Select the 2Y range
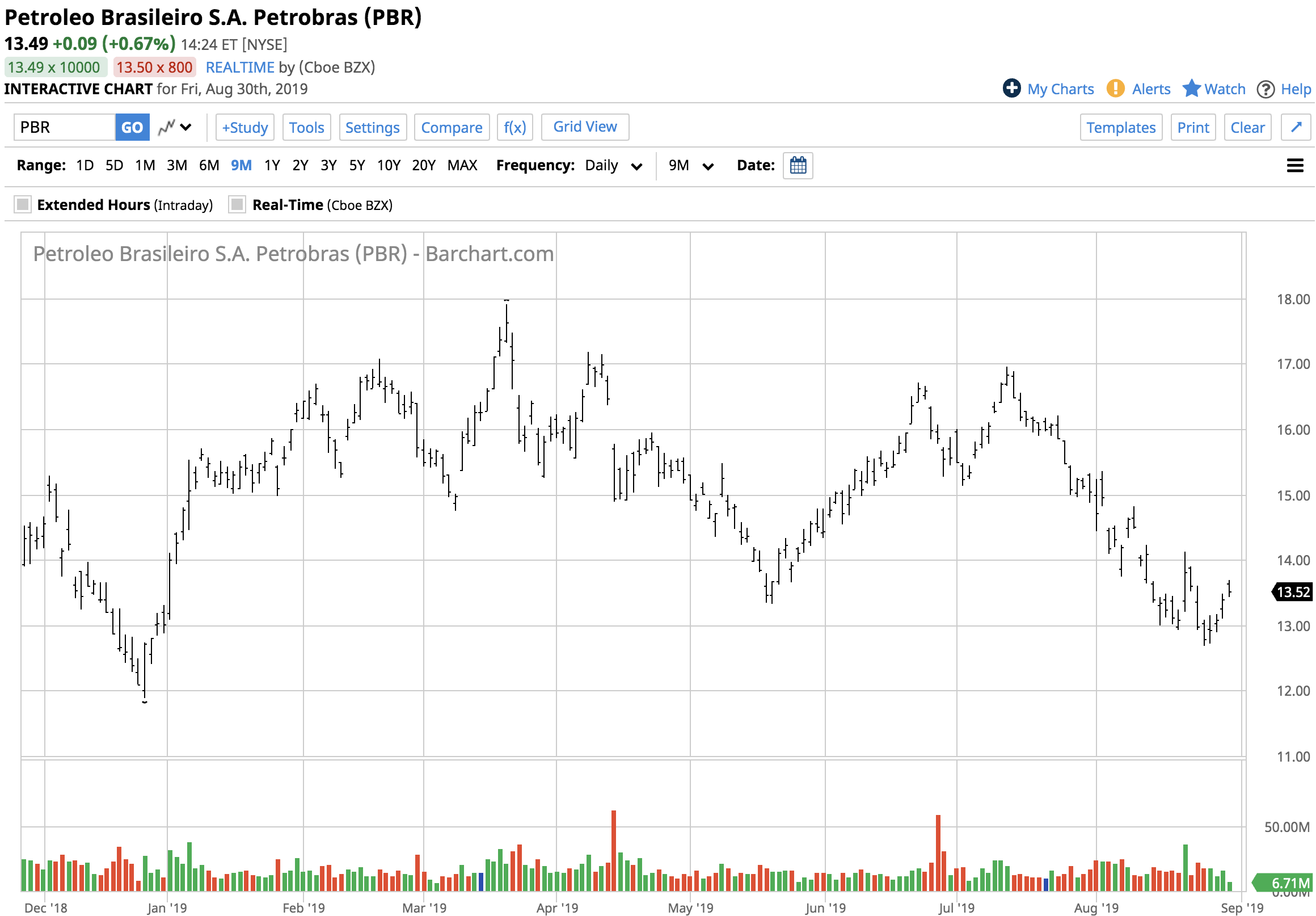The image size is (1316, 916). [x=300, y=166]
